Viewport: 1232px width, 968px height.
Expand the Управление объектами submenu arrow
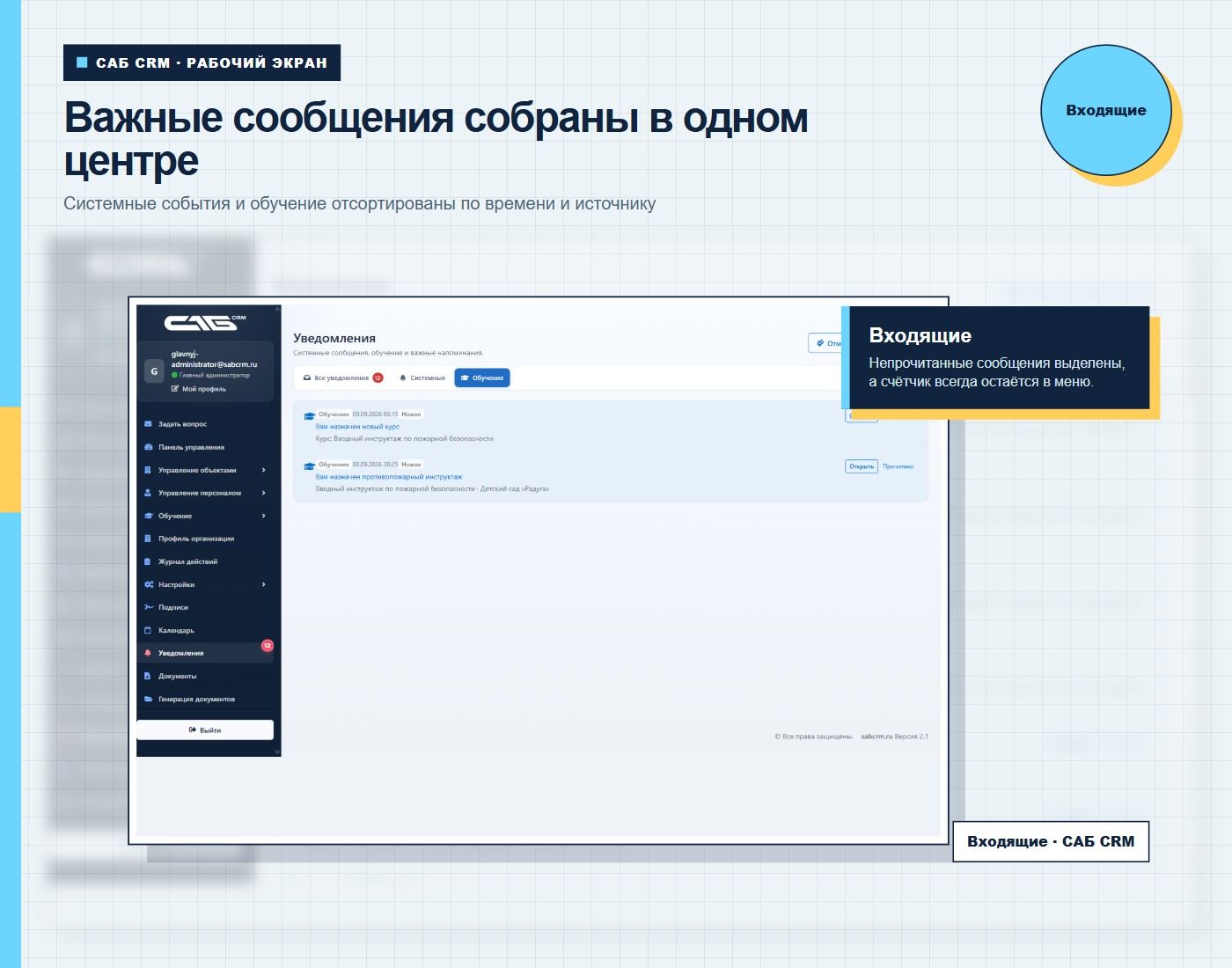coord(264,470)
